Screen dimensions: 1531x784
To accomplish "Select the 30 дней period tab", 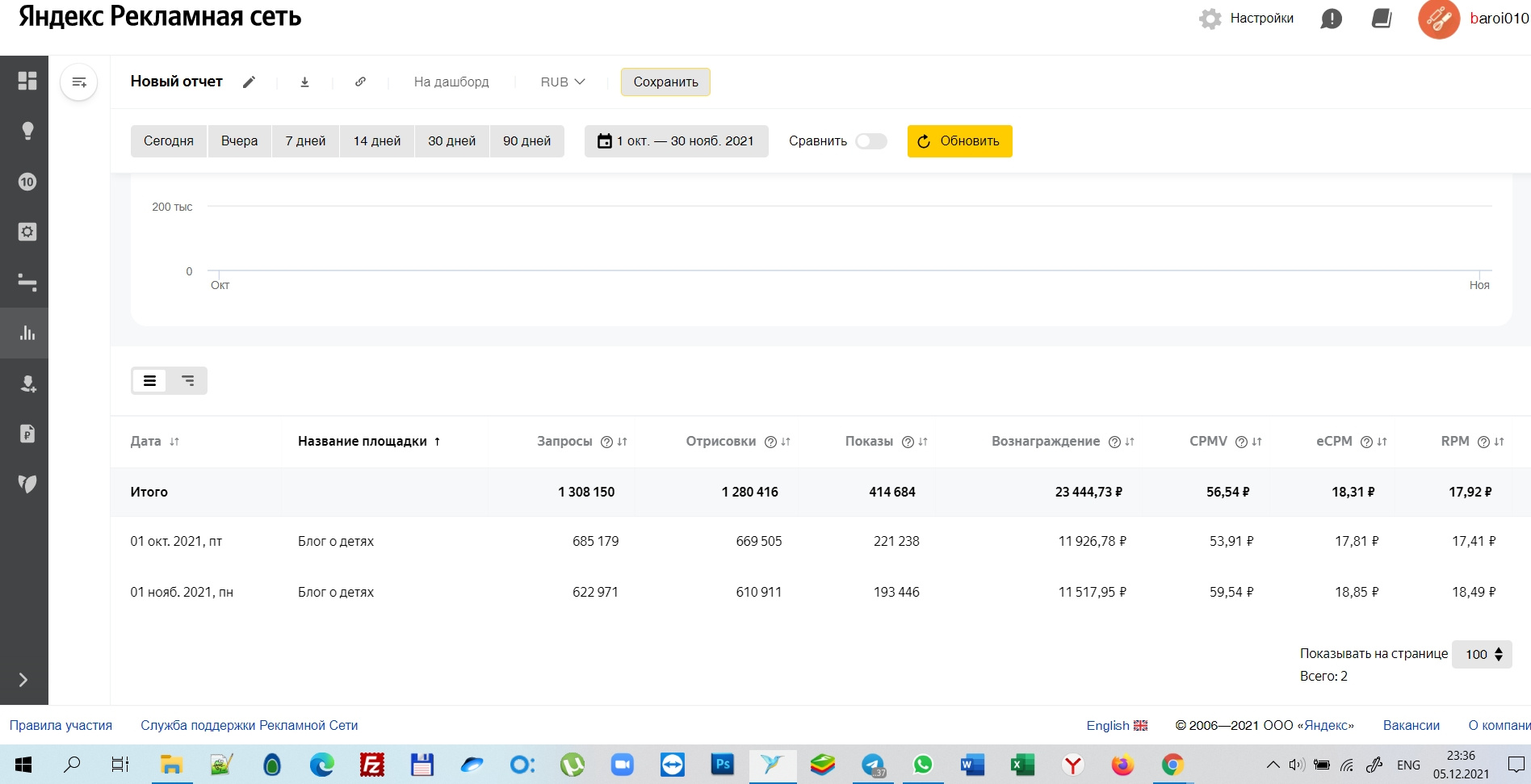I will (x=451, y=141).
